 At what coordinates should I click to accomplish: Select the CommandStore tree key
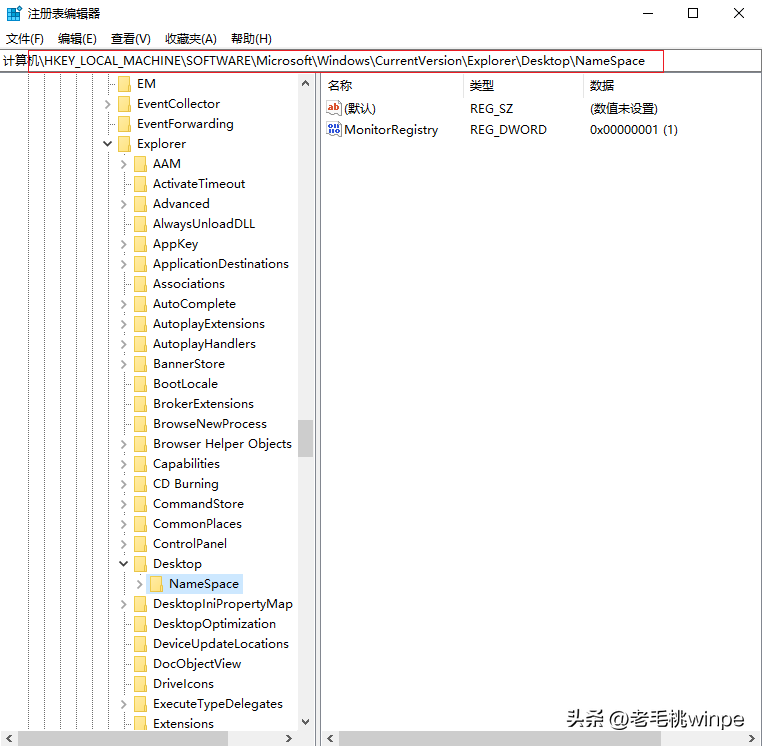coord(198,503)
